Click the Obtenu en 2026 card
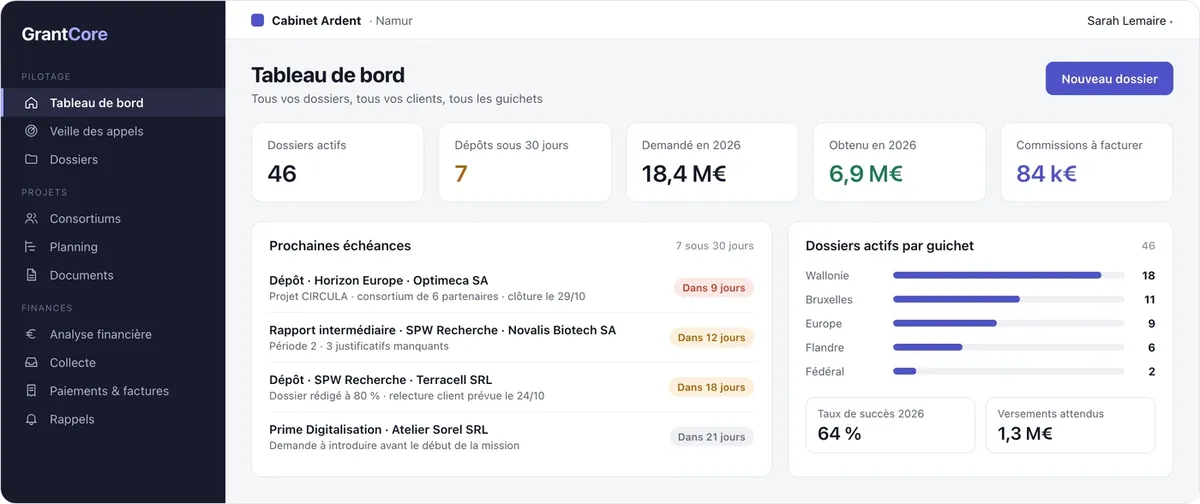 [x=899, y=163]
